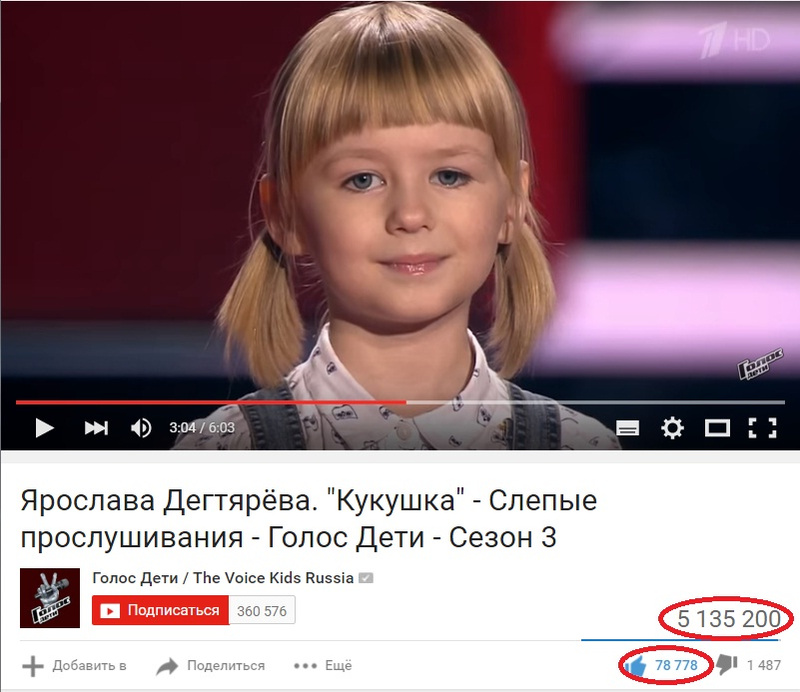Share the video via Поделиться
This screenshot has height=692, width=800.
[211, 666]
